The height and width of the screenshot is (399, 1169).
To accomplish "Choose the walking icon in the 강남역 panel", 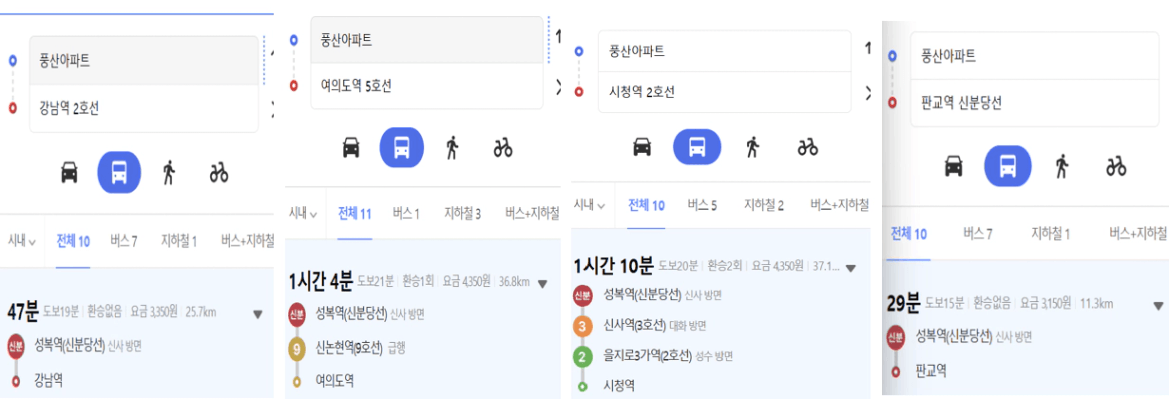I will point(169,173).
